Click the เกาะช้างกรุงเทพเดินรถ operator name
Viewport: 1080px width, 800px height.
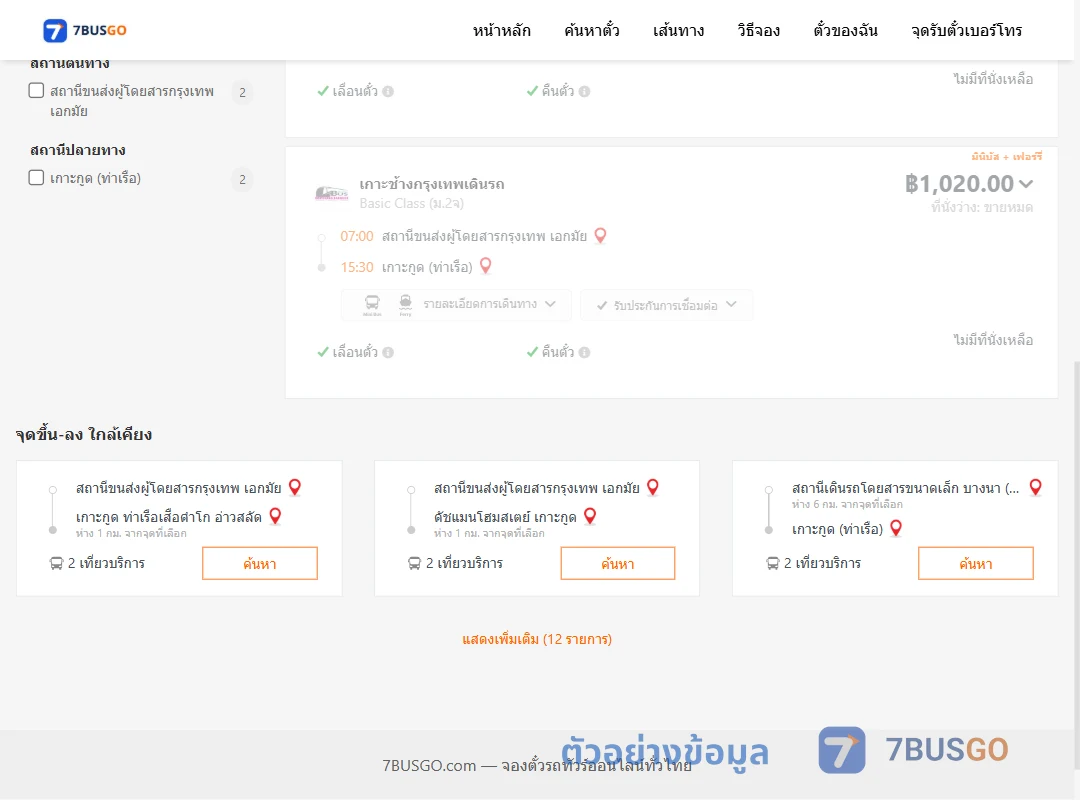pyautogui.click(x=432, y=184)
